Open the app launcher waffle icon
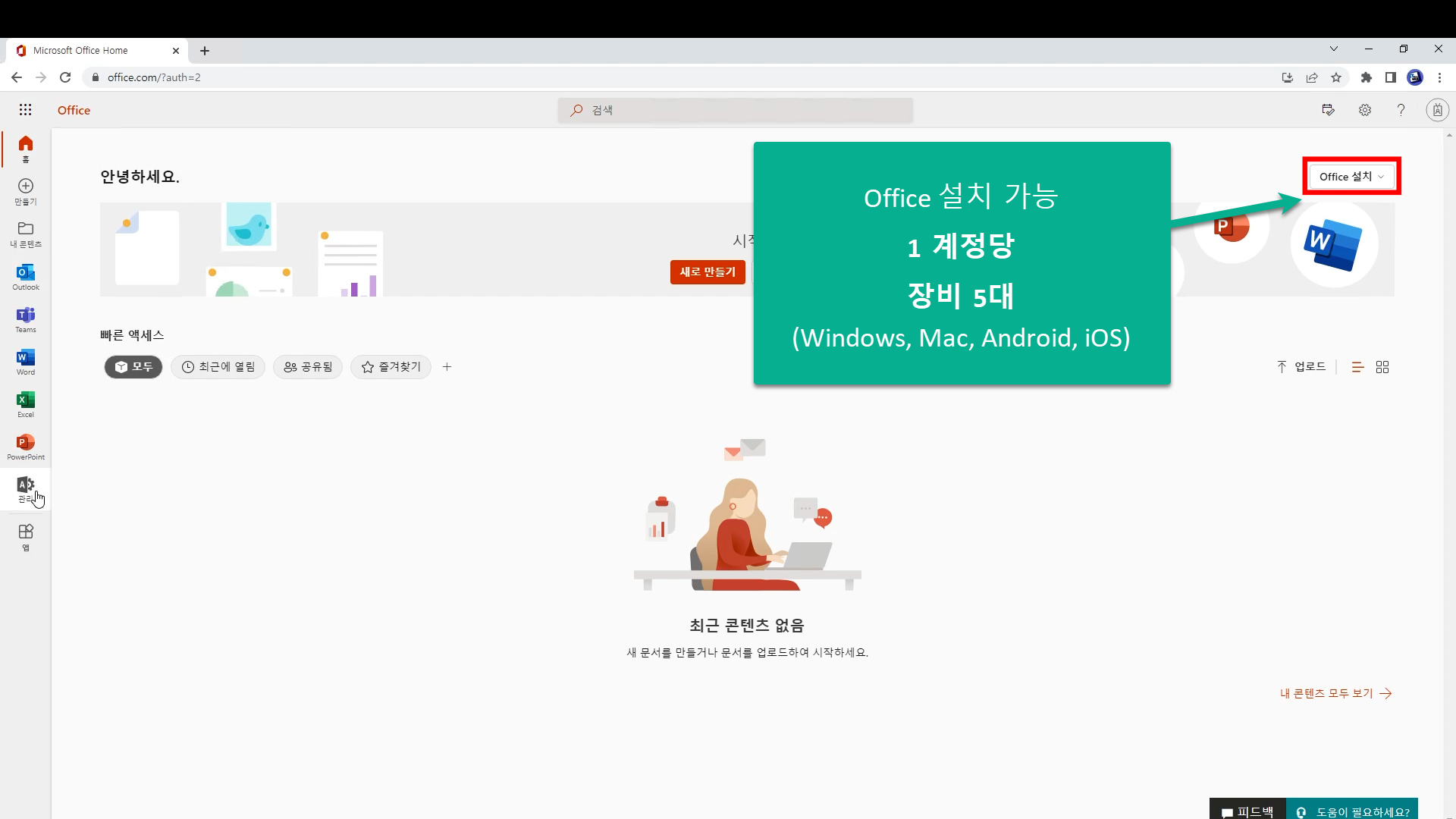This screenshot has height=819, width=1456. point(25,110)
